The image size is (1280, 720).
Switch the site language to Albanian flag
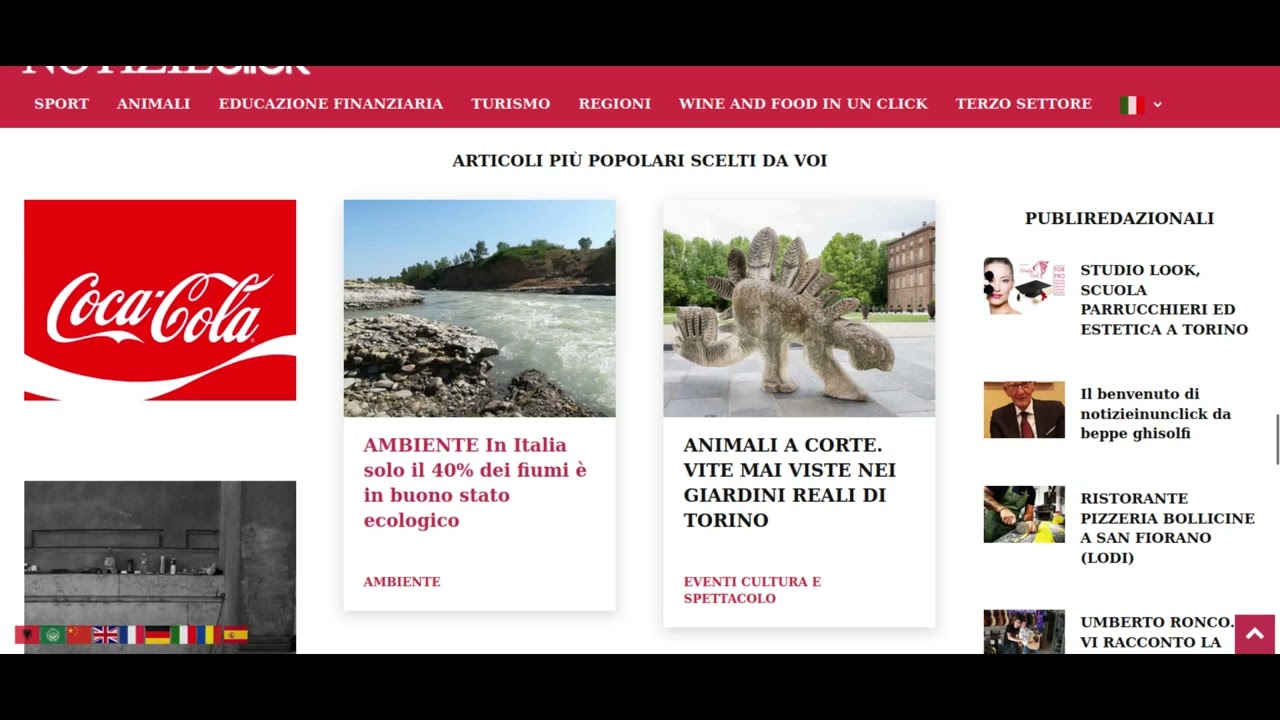(x=27, y=635)
